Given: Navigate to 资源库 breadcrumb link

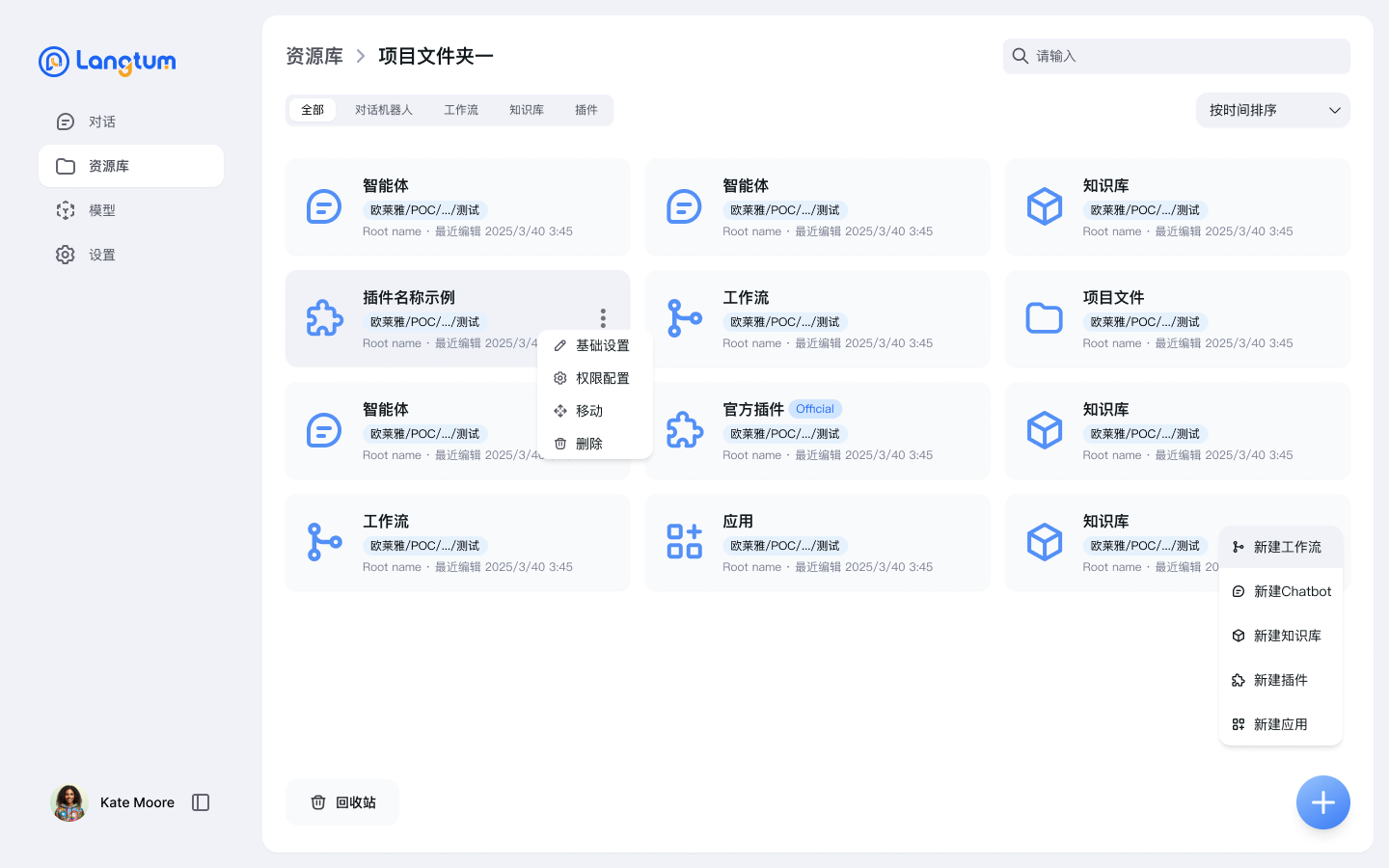Looking at the screenshot, I should (x=314, y=56).
